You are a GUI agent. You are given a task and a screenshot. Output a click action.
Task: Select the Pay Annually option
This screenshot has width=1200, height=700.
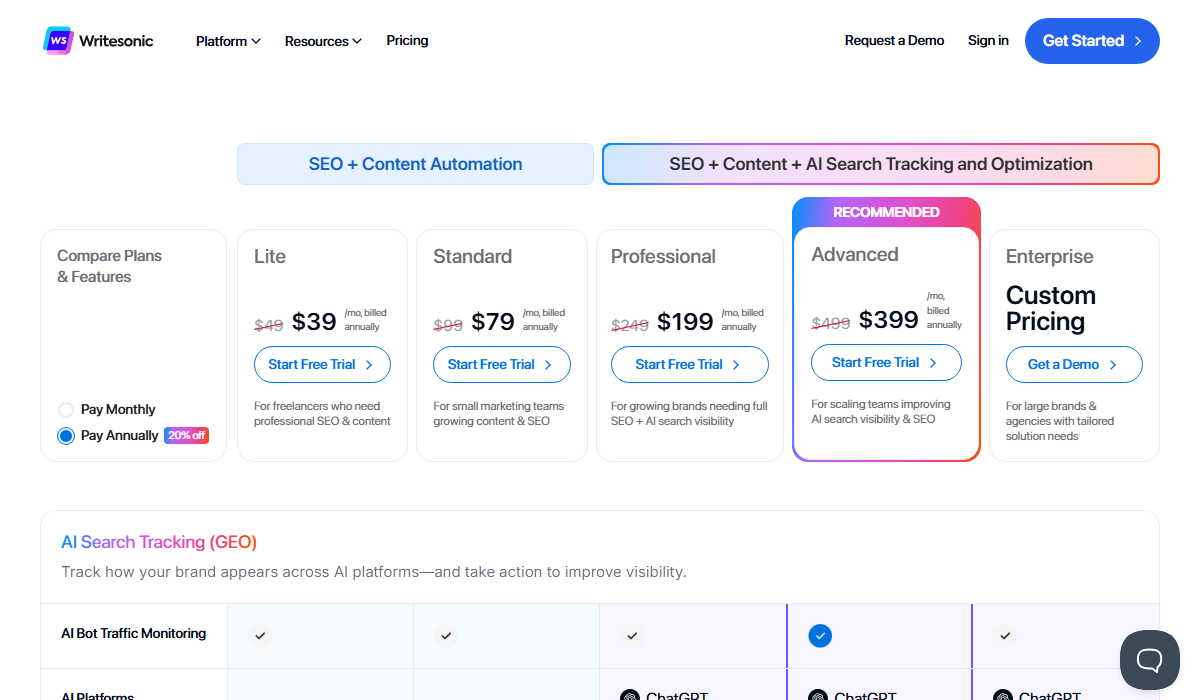pos(66,436)
